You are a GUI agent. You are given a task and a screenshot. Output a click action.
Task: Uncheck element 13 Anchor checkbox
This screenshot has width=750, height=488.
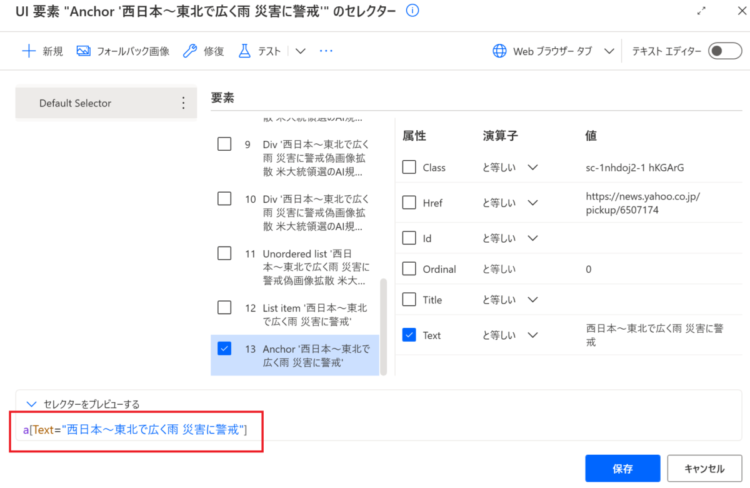(224, 348)
